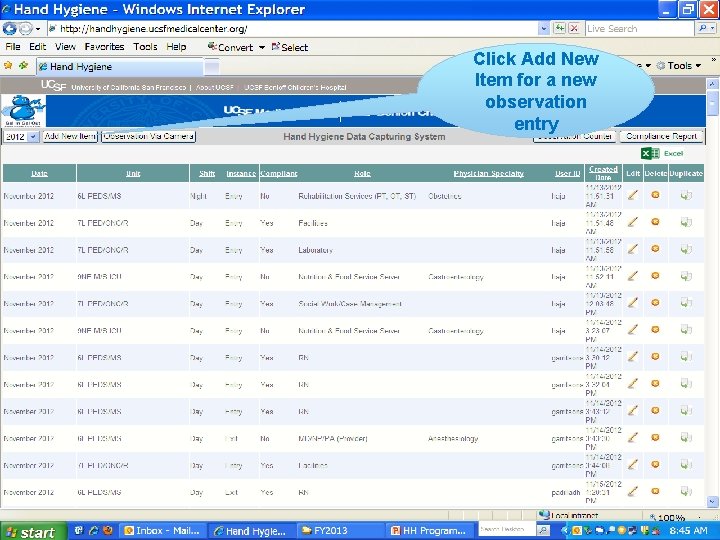
Task: Click the University of California San Francisco link
Action: [x=129, y=87]
